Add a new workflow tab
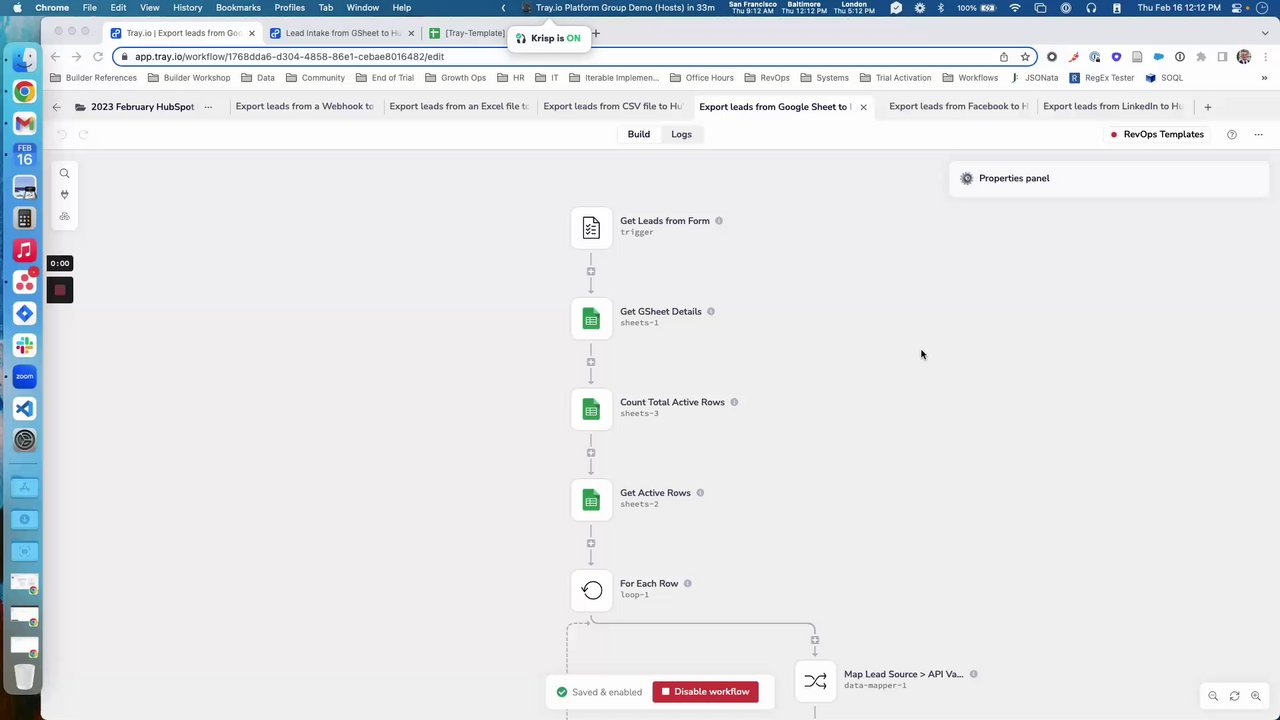 [x=1207, y=107]
